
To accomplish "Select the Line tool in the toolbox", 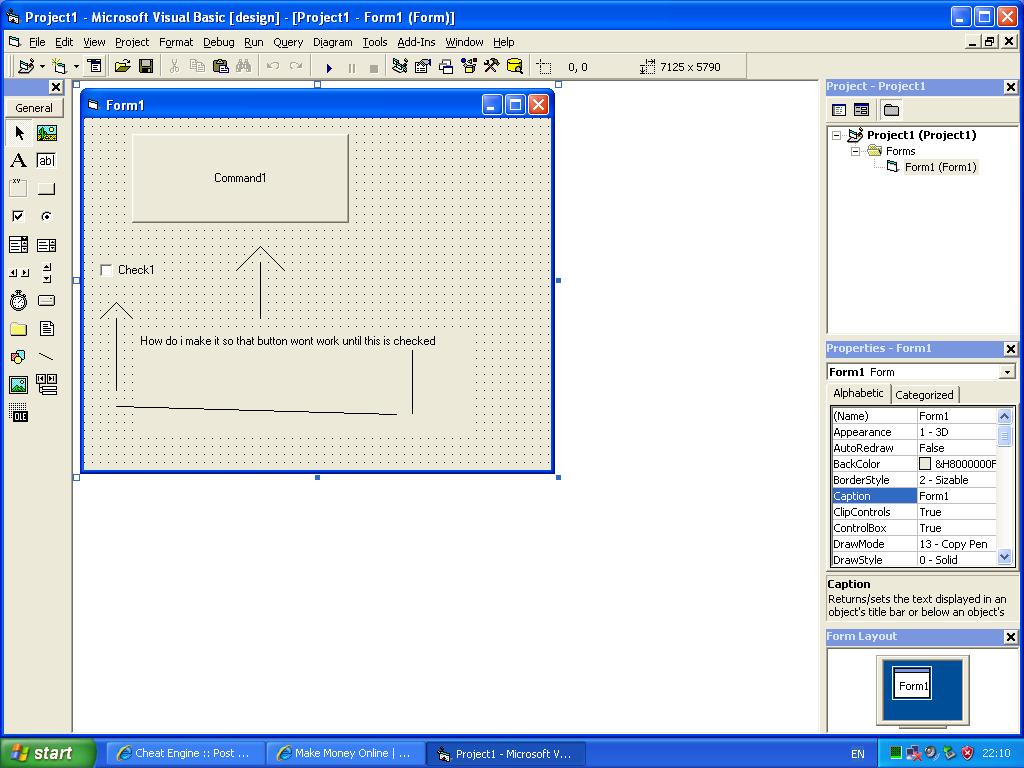I will (46, 357).
